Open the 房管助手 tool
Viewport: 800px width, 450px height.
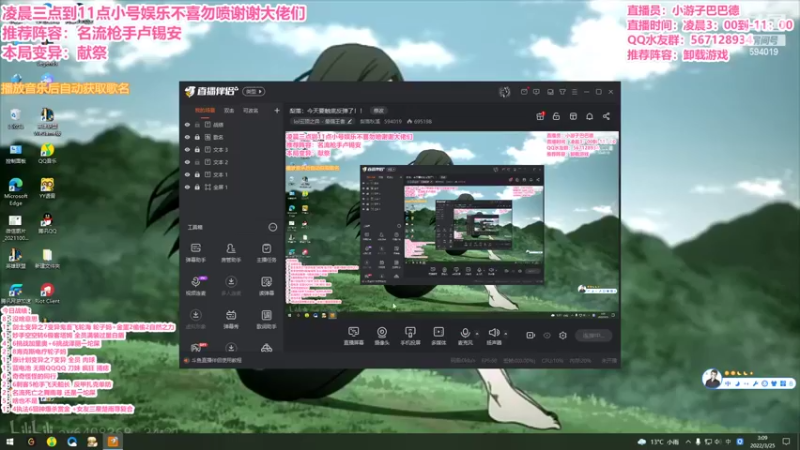231,253
